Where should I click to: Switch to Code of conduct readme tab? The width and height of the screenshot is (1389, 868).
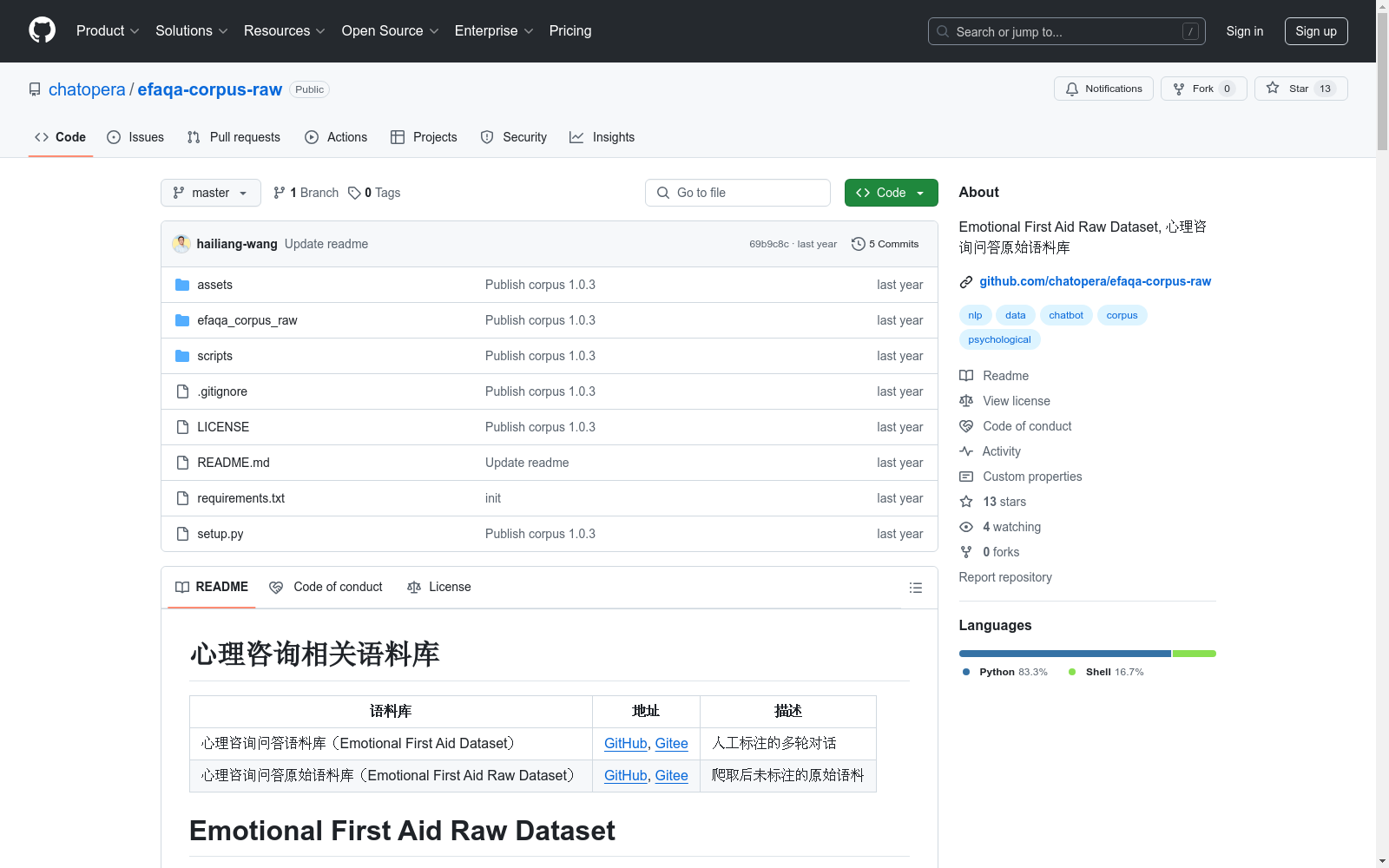coord(326,588)
